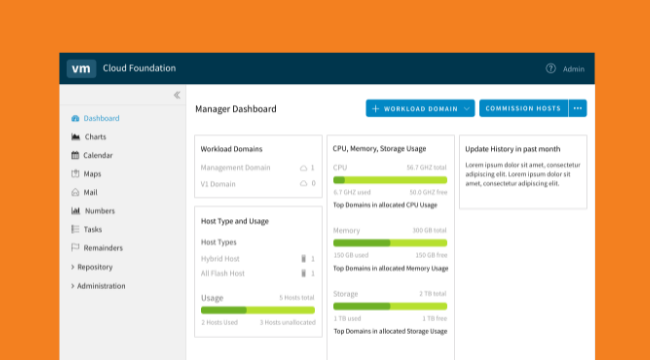Viewport: 650px width, 360px height.
Task: Click host icon beside All Flash Host
Action: point(303,273)
